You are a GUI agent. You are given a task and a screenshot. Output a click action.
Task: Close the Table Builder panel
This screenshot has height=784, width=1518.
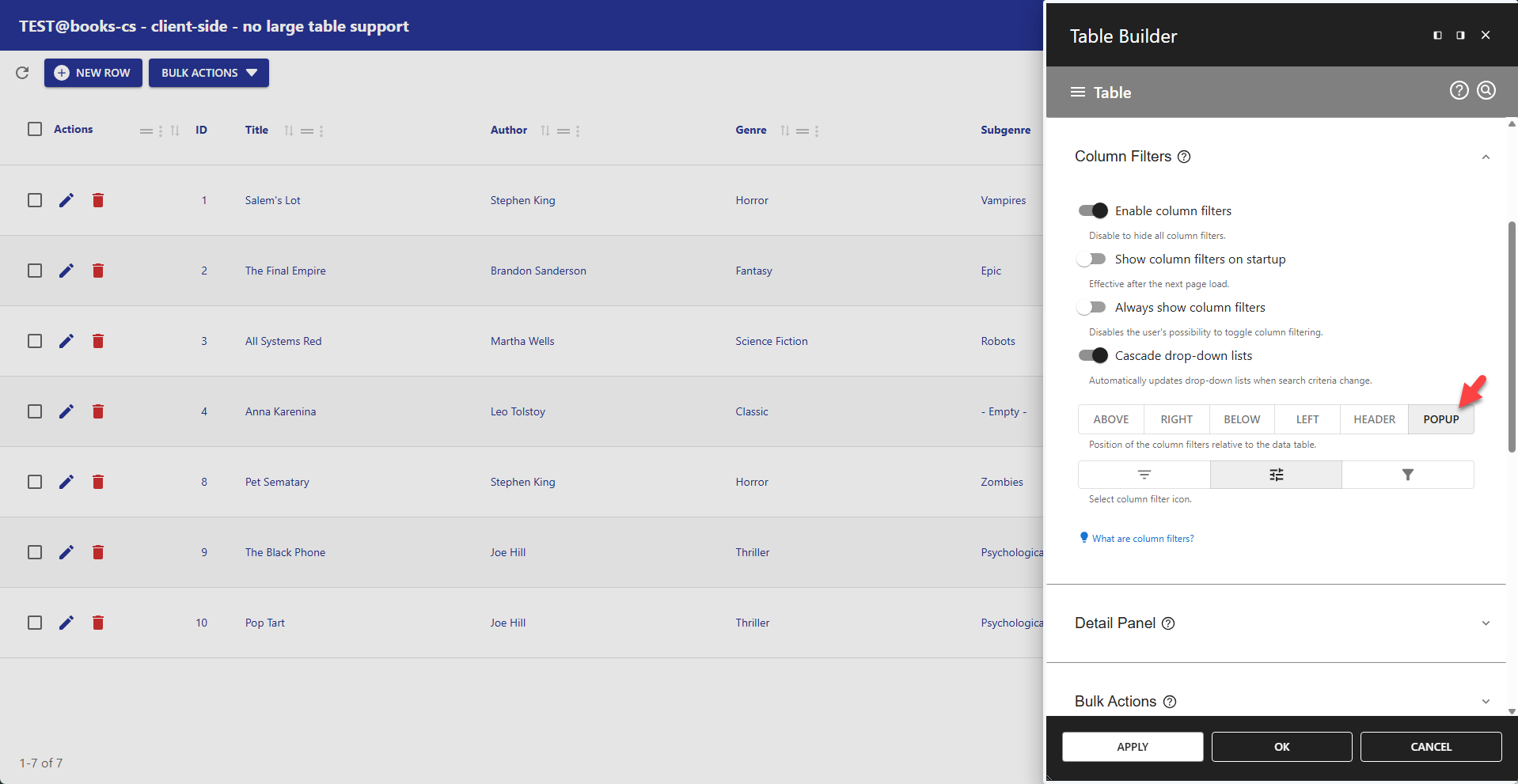pyautogui.click(x=1486, y=36)
